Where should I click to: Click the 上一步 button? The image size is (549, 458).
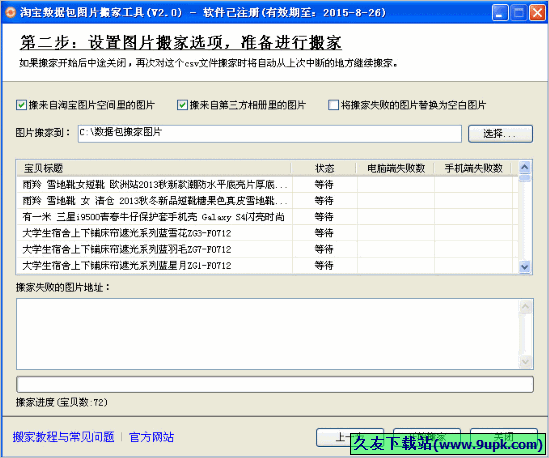[x=350, y=437]
